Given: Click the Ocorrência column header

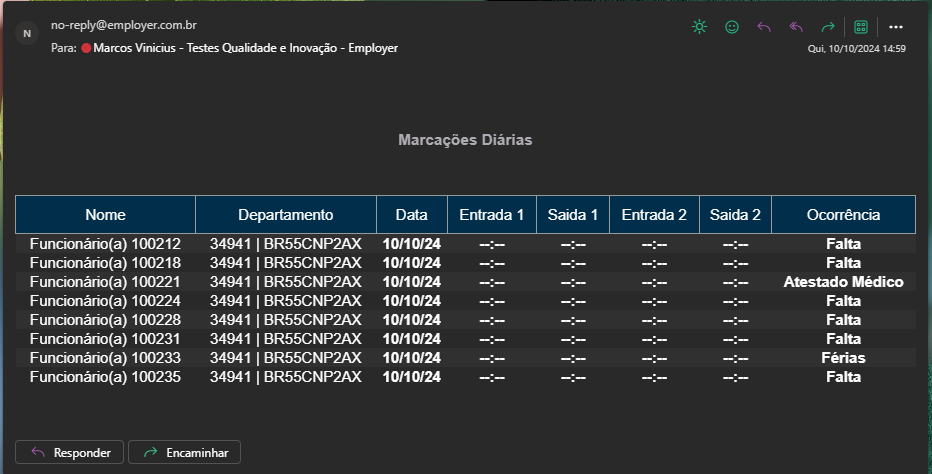Looking at the screenshot, I should tap(843, 215).
